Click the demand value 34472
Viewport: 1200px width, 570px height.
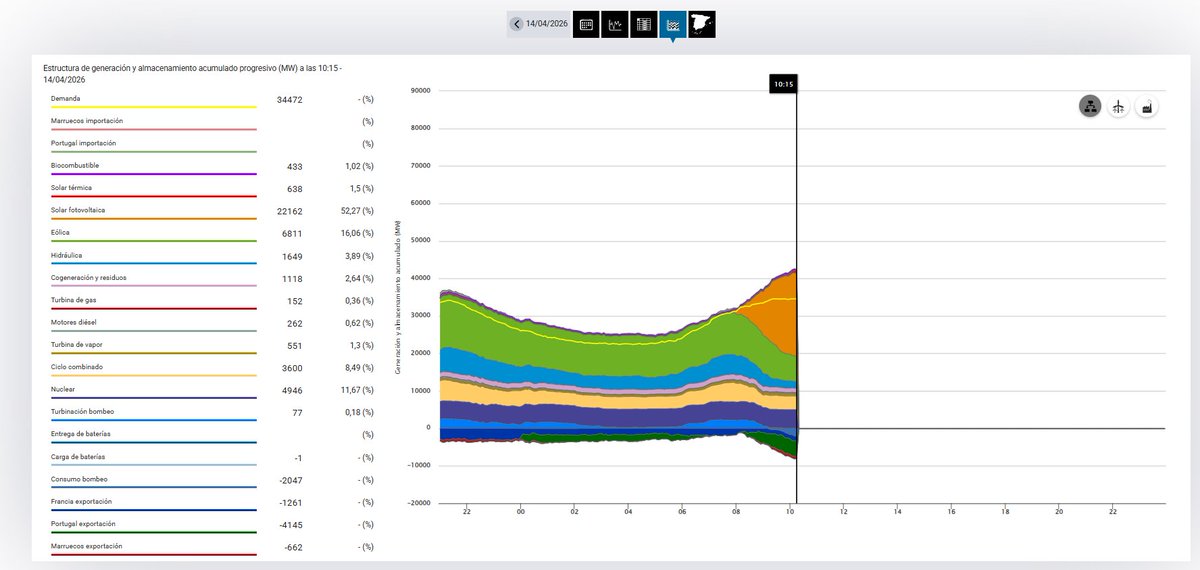point(289,100)
